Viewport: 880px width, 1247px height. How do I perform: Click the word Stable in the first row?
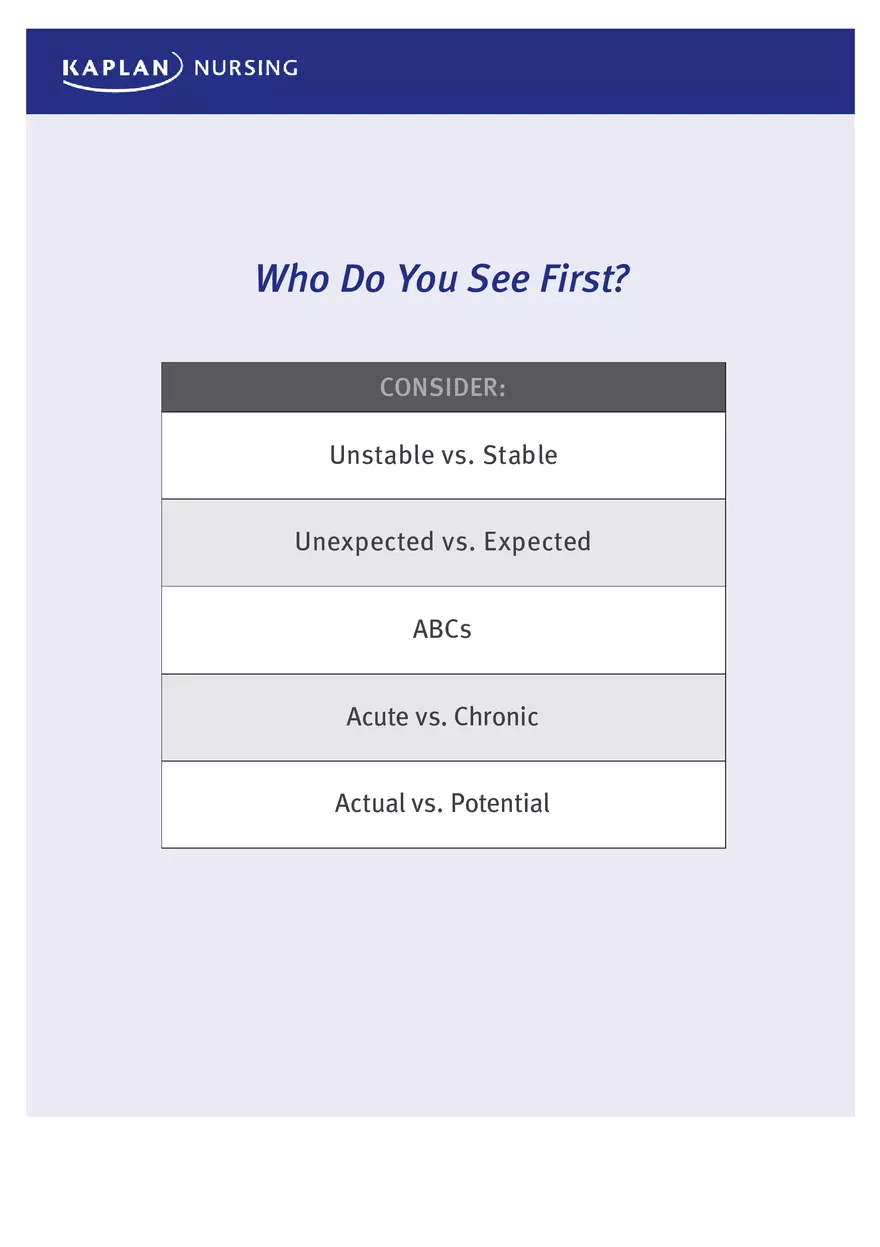520,455
